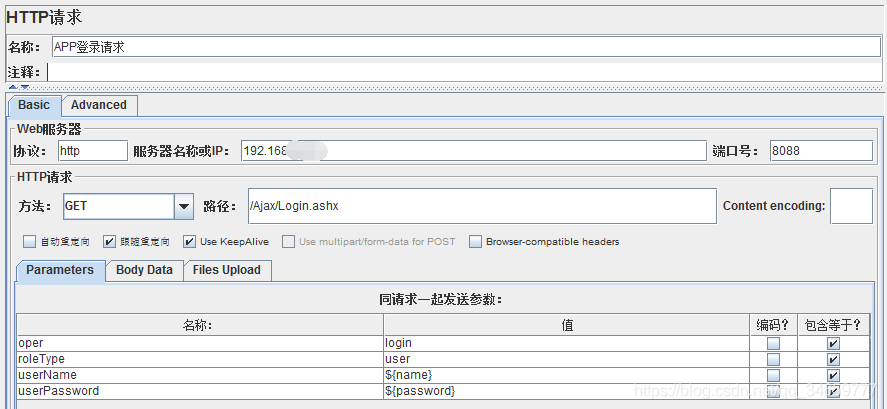Enable Browser-compatible headers checkbox
The width and height of the screenshot is (887, 409).
click(x=476, y=242)
